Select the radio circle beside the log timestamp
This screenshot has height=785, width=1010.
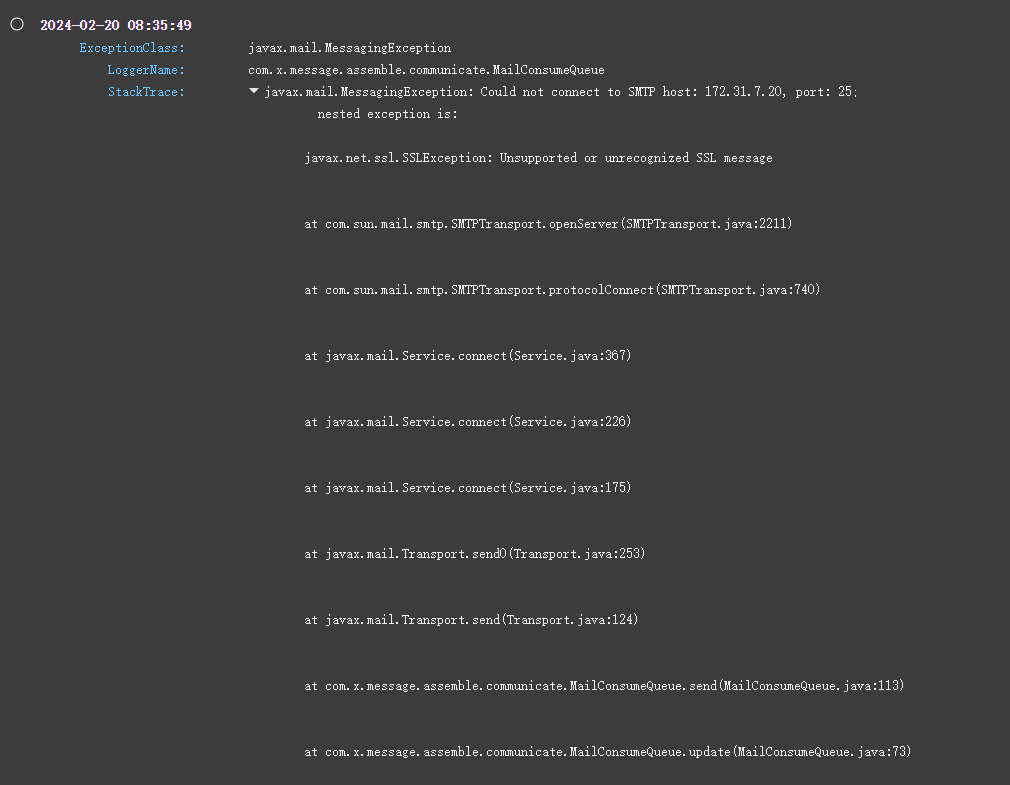coord(17,24)
